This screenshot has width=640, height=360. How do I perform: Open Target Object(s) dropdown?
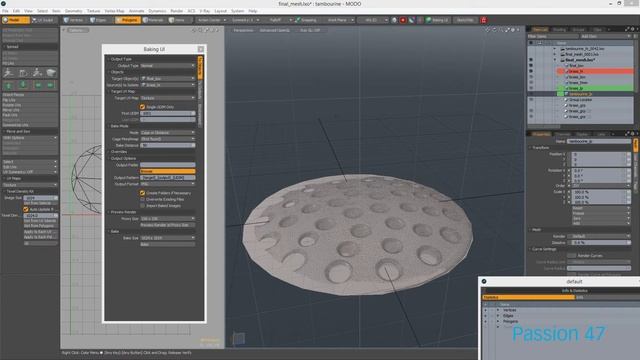(168, 78)
